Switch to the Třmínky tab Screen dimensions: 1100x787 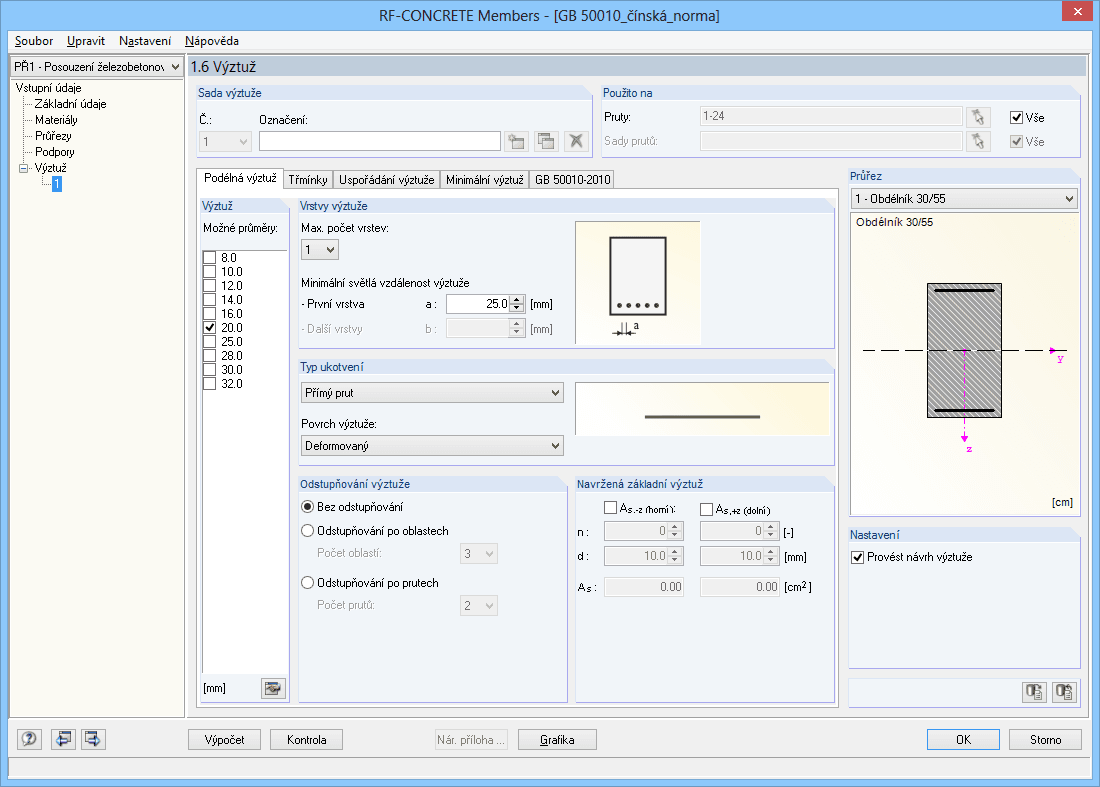(307, 180)
